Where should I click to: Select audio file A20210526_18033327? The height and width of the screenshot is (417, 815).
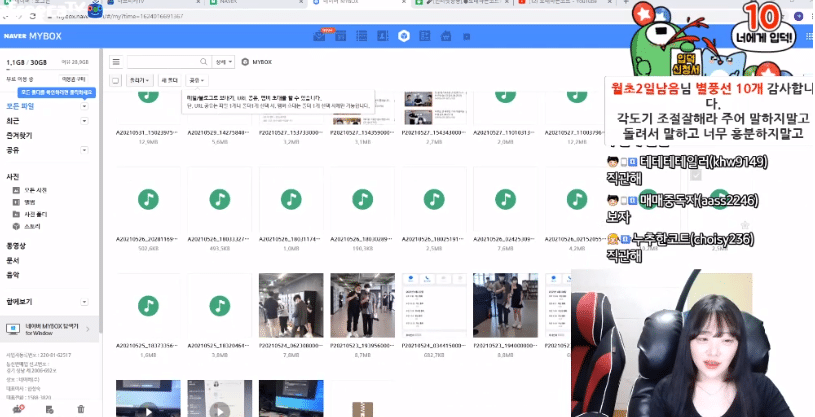[219, 199]
